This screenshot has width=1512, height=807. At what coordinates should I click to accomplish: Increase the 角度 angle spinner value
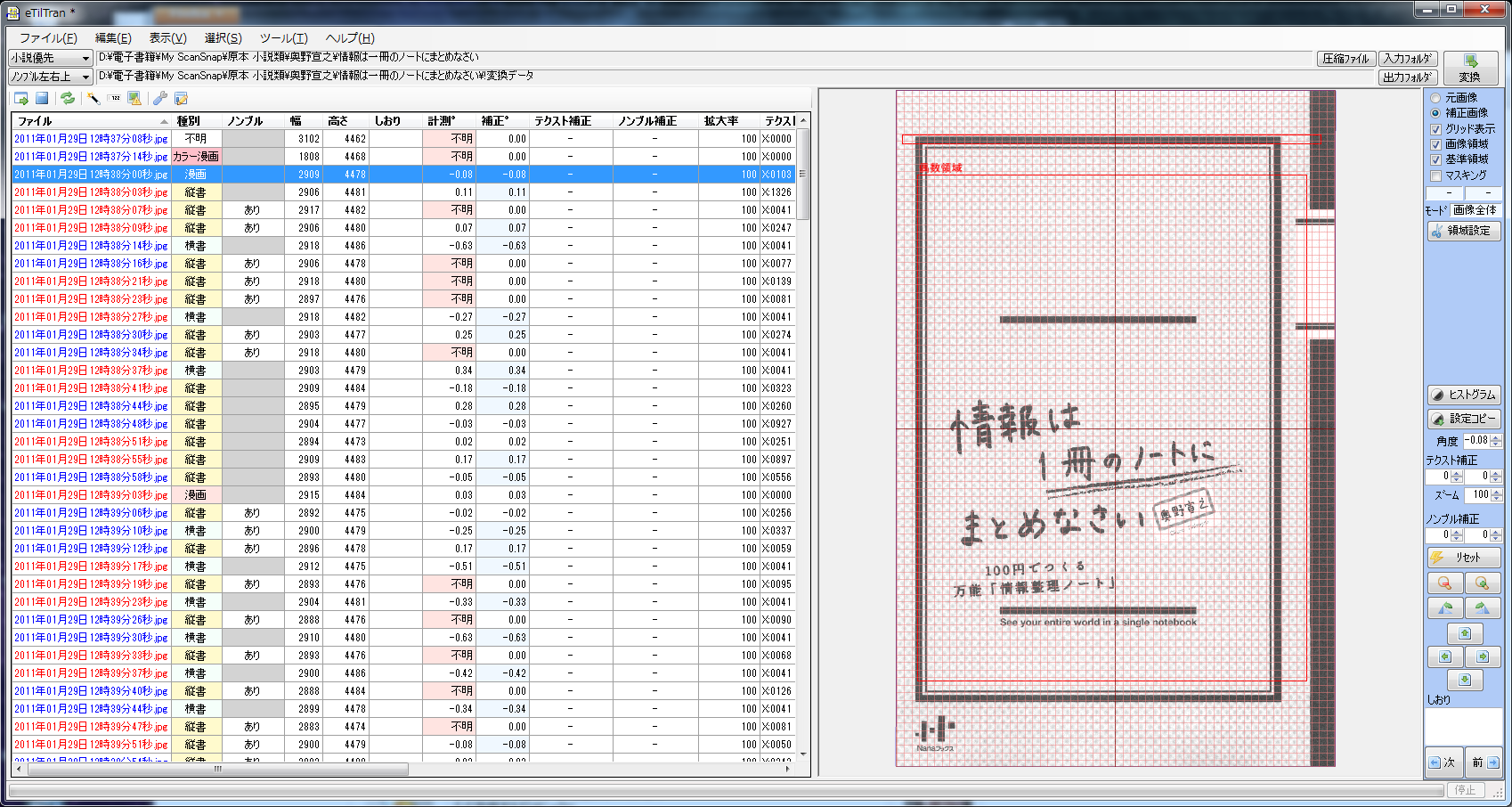coord(1496,437)
